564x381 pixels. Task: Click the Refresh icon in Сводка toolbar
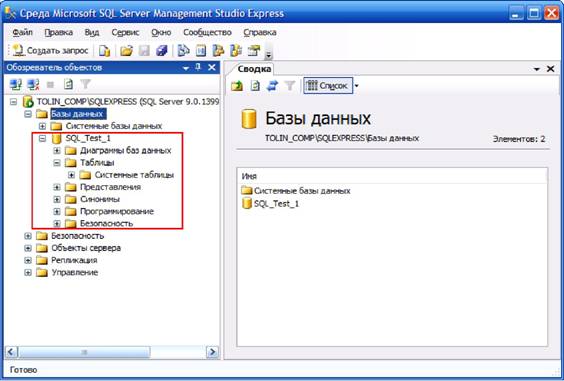(255, 86)
